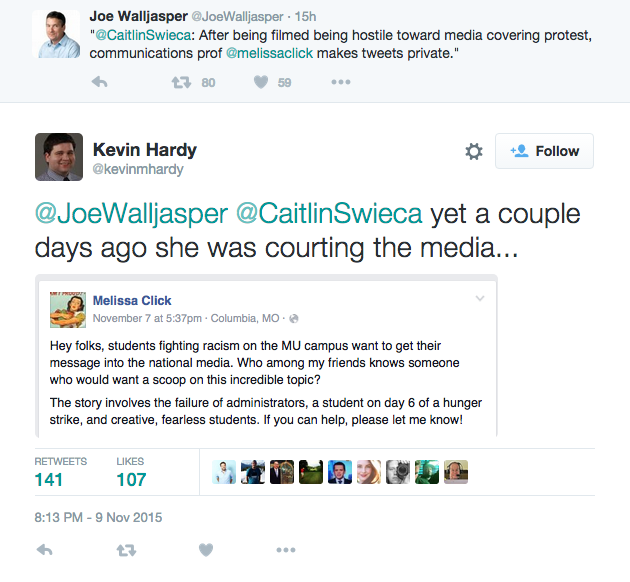
Task: Open Kevin Hardy's profile picture
Action: pos(59,157)
